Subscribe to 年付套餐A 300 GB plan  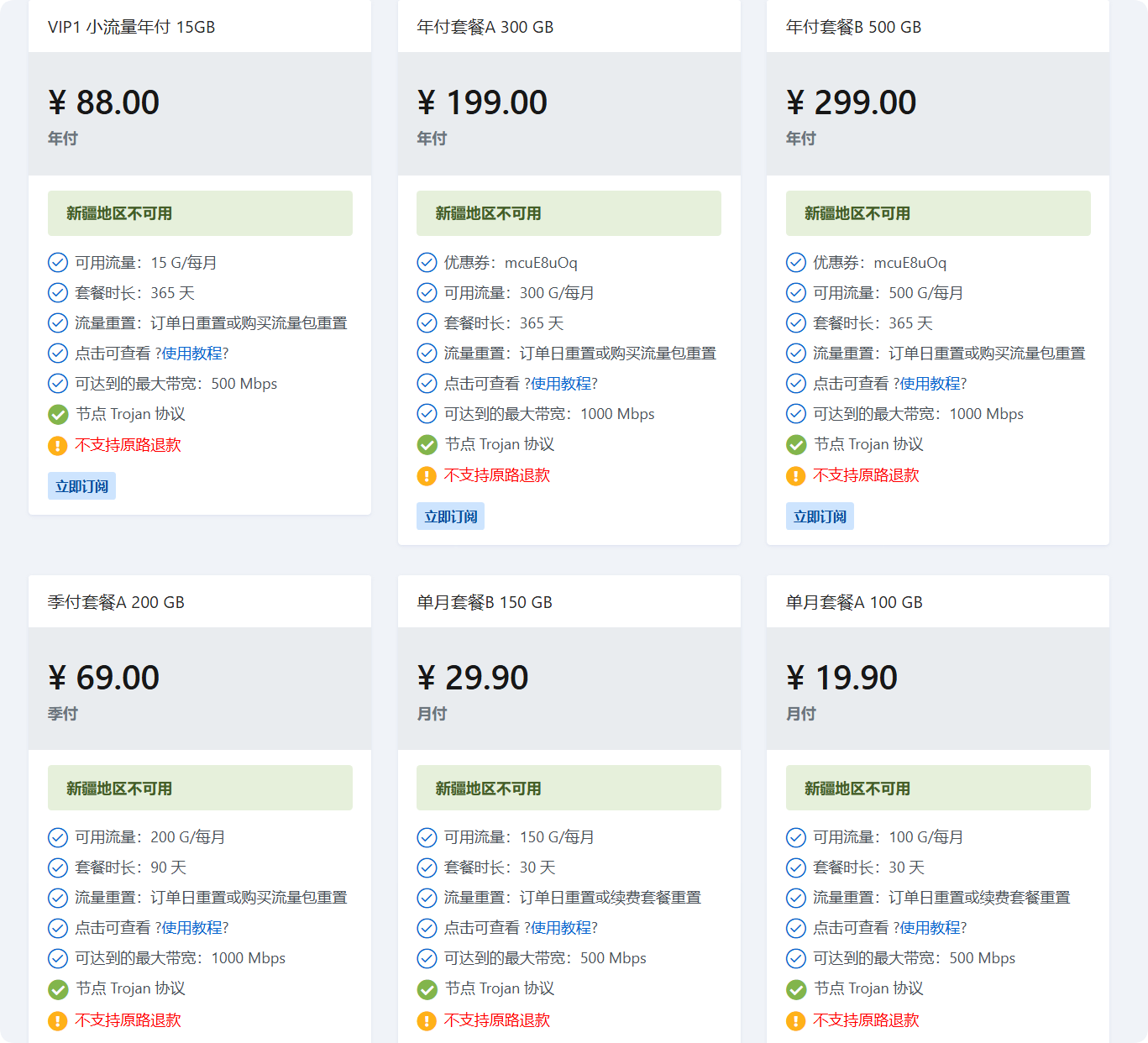pos(450,516)
